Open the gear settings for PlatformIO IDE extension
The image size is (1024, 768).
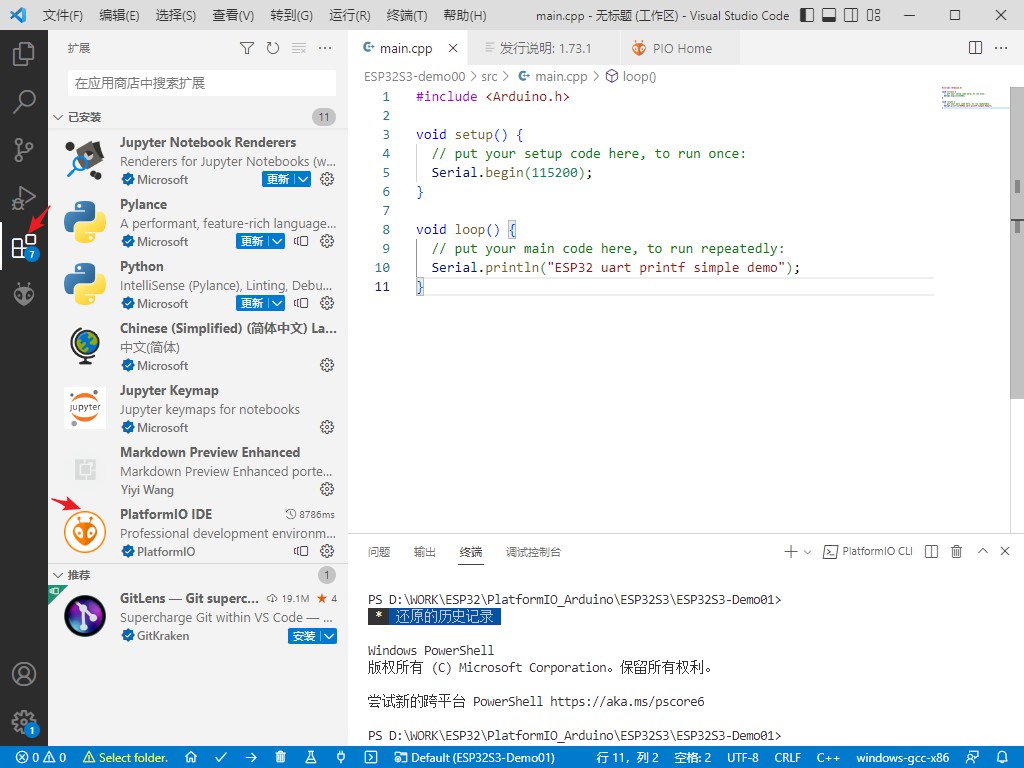pyautogui.click(x=327, y=551)
